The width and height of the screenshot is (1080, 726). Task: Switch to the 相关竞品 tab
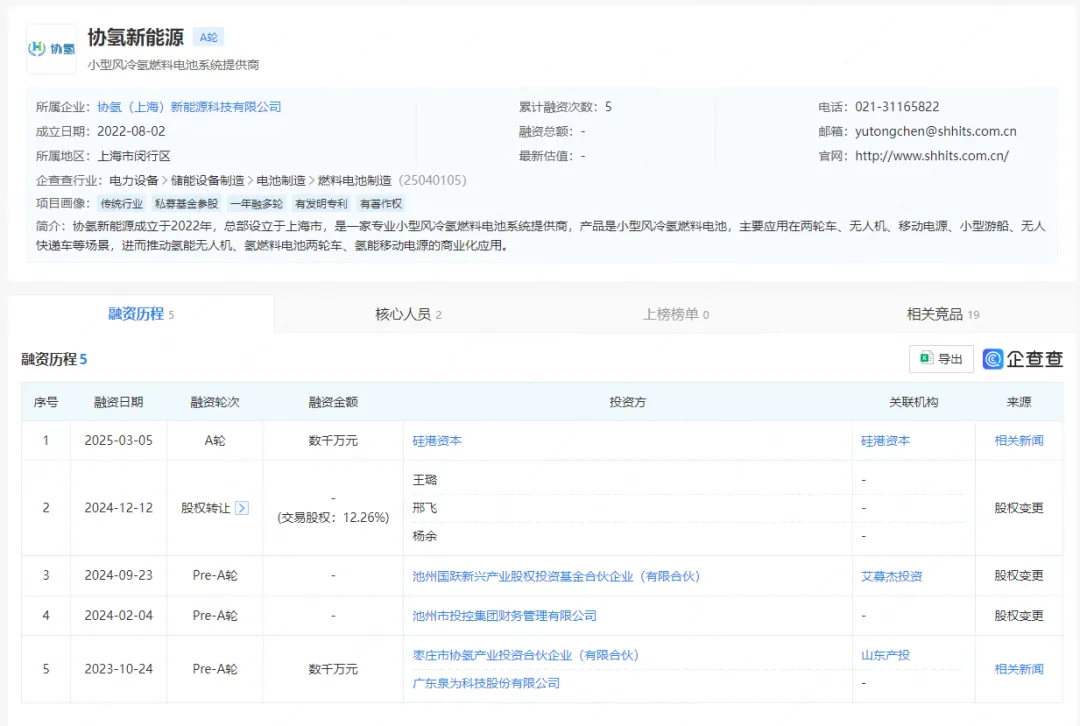[x=942, y=315]
